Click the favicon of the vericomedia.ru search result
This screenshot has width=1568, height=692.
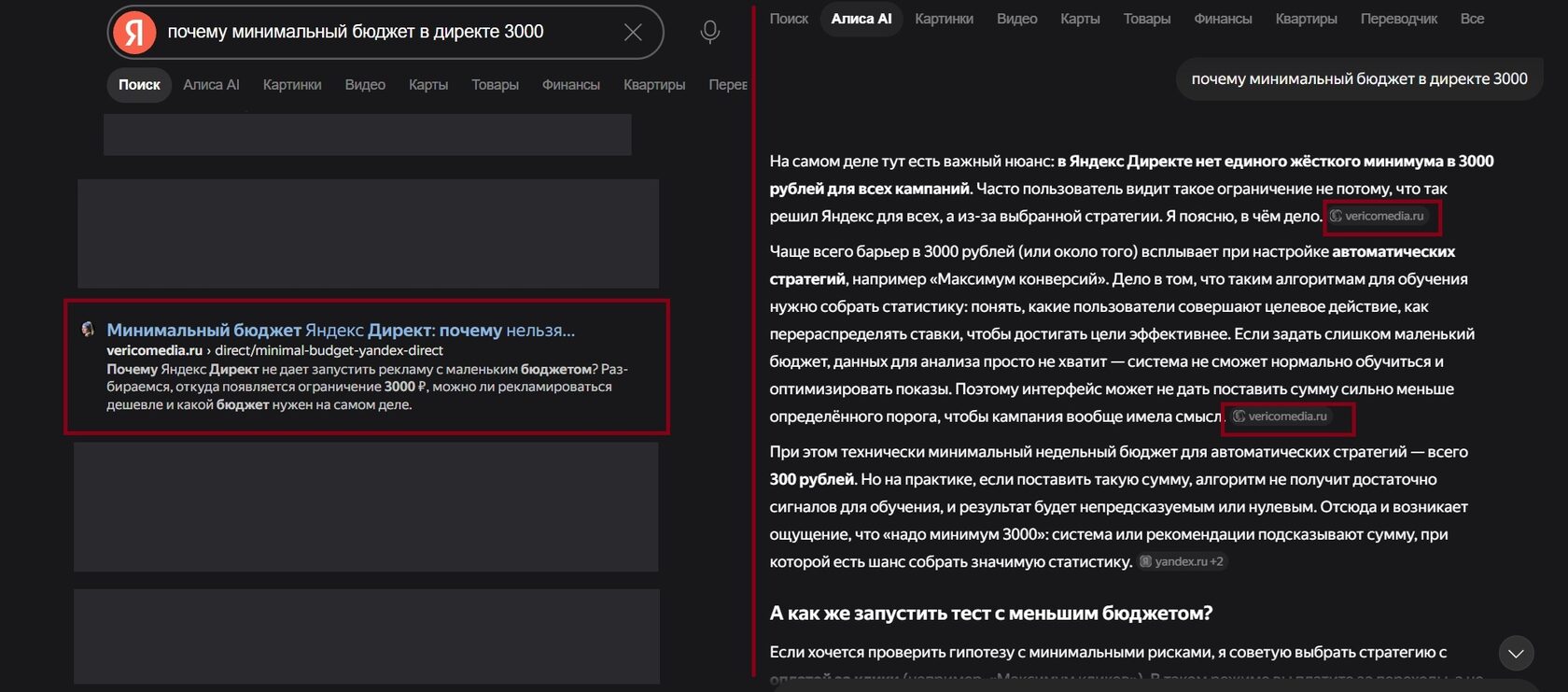point(88,329)
